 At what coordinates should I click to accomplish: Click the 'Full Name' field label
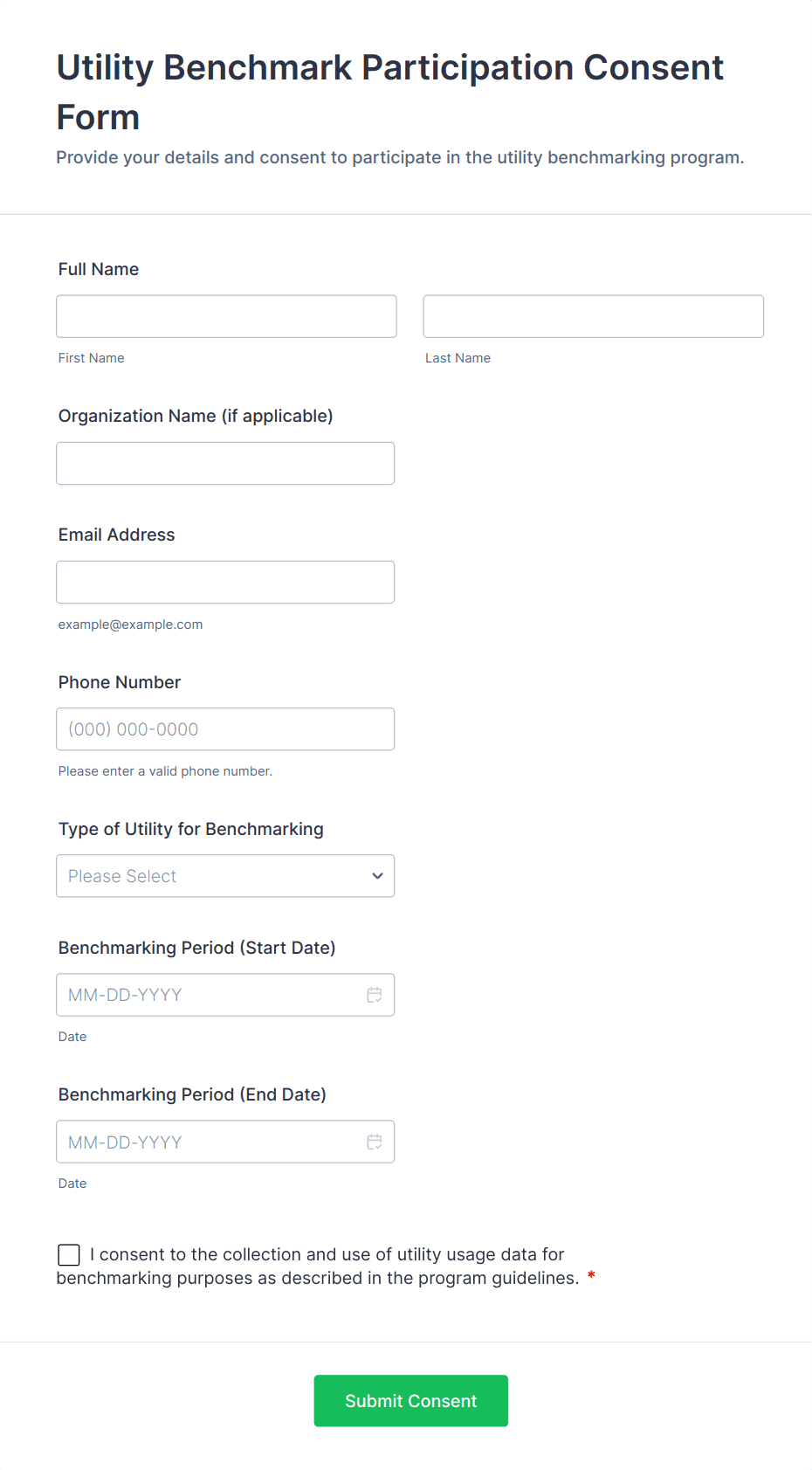pyautogui.click(x=99, y=269)
